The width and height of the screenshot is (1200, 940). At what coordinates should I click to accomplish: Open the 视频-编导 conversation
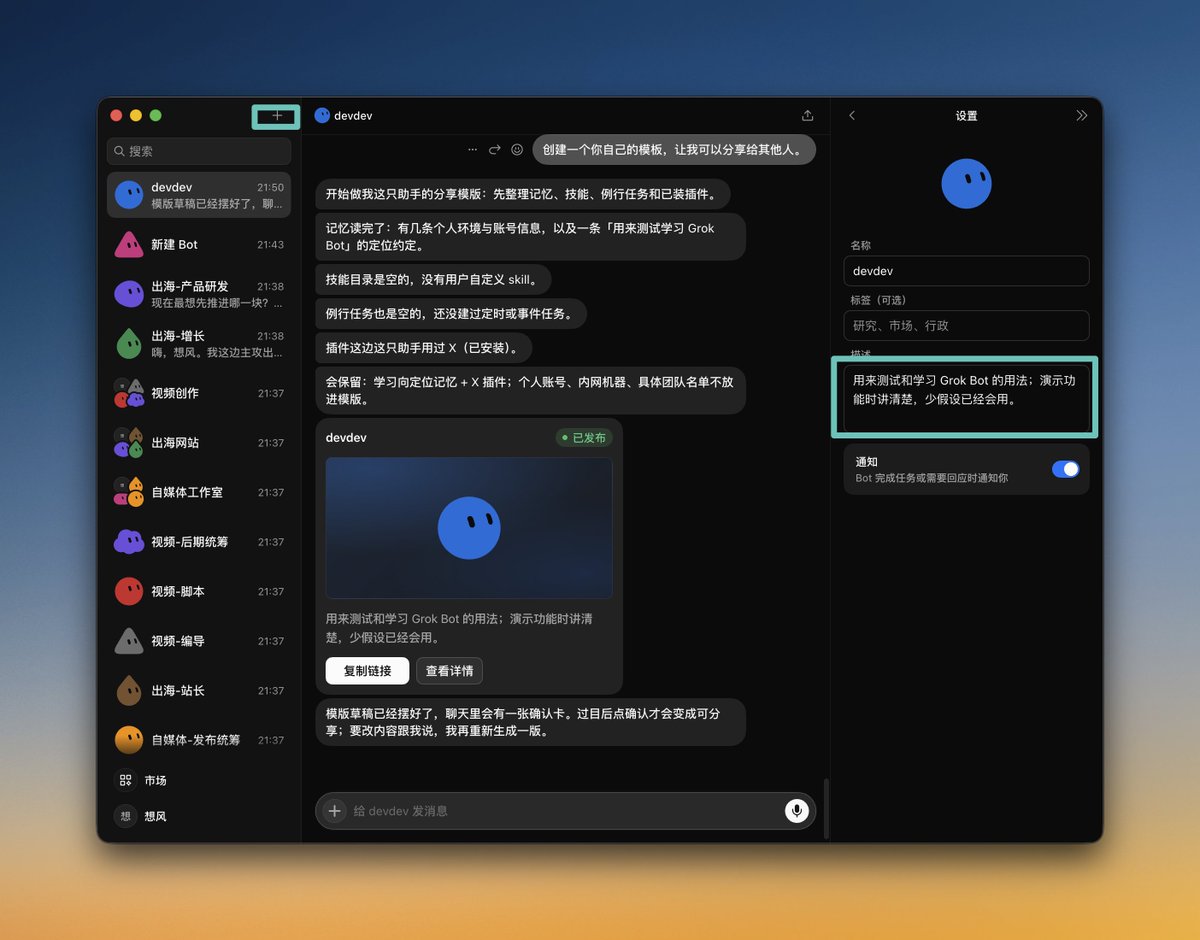pyautogui.click(x=199, y=641)
